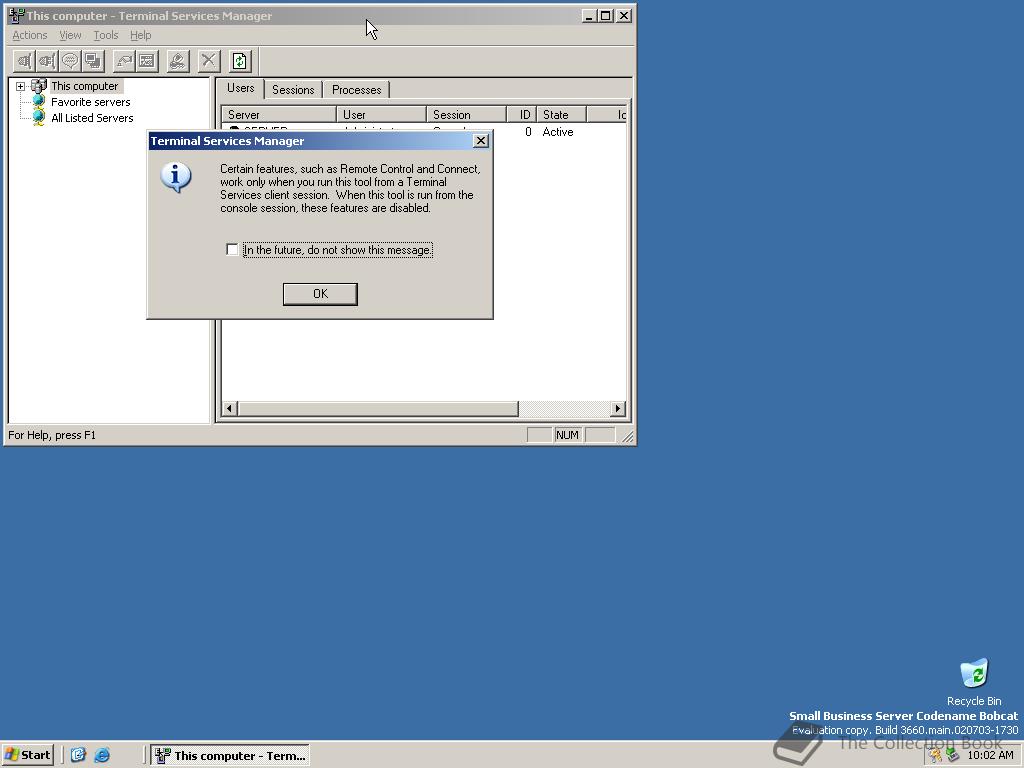Click OK in the dialog
Image resolution: width=1024 pixels, height=768 pixels.
click(320, 294)
